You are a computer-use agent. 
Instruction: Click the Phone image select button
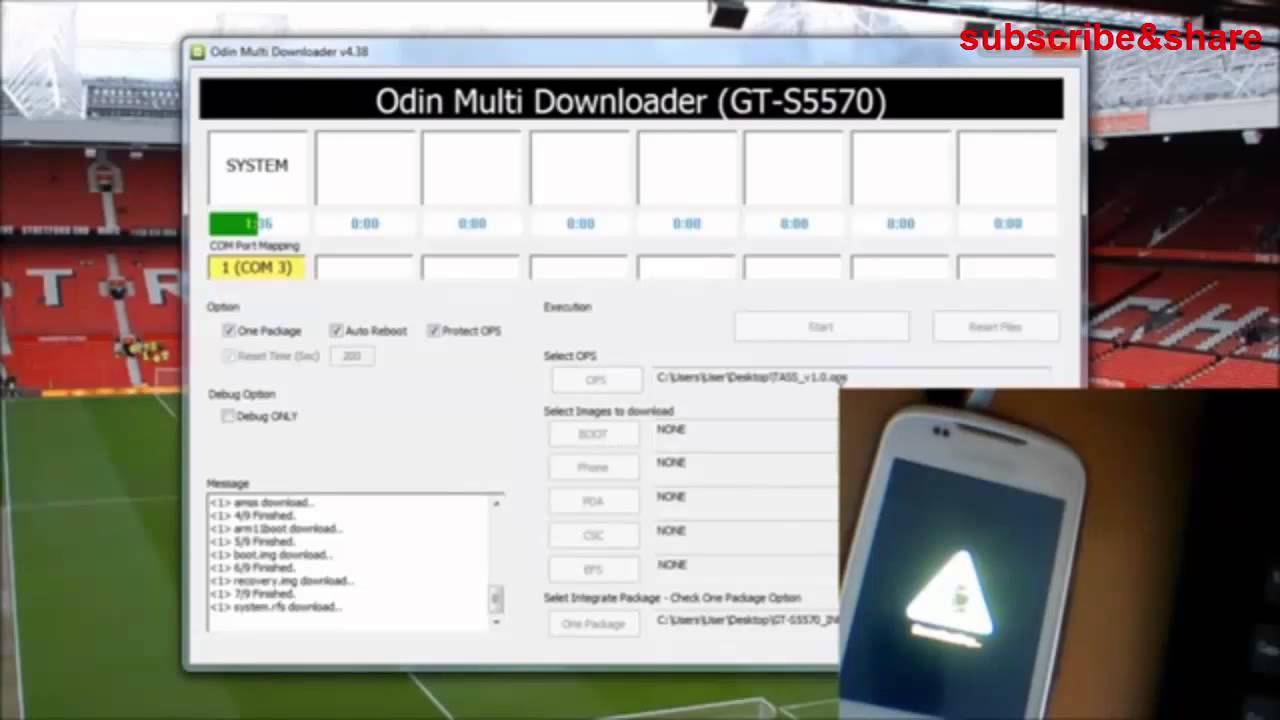(593, 467)
